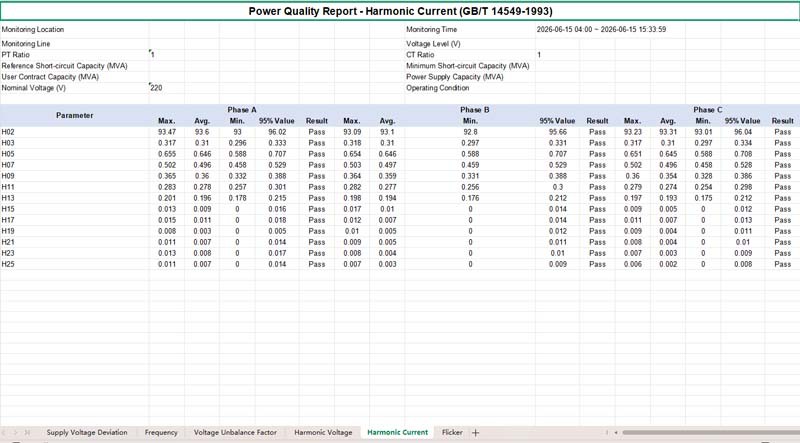
Task: Click the H03 row label
Action: pyautogui.click(x=8, y=143)
